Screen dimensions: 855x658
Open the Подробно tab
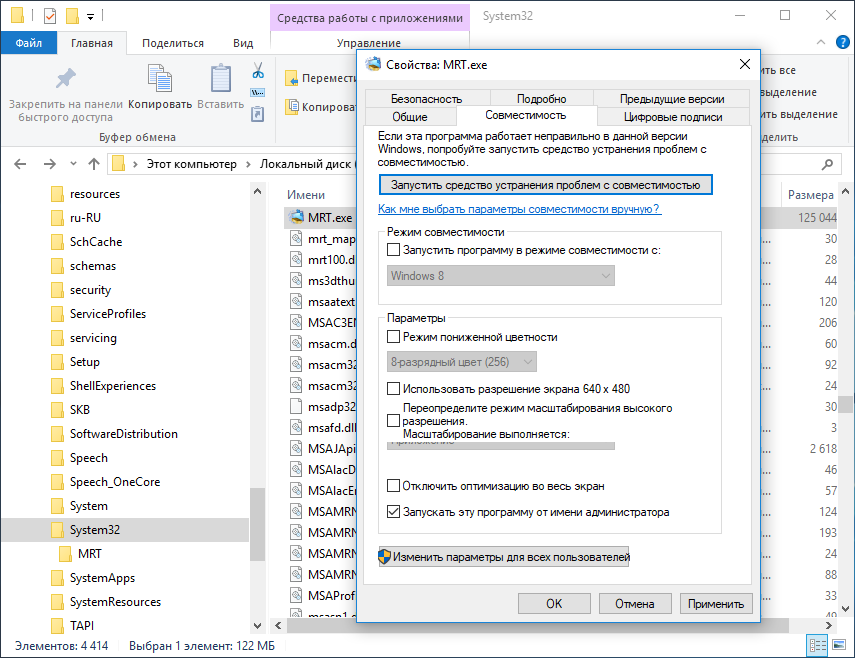(x=541, y=99)
